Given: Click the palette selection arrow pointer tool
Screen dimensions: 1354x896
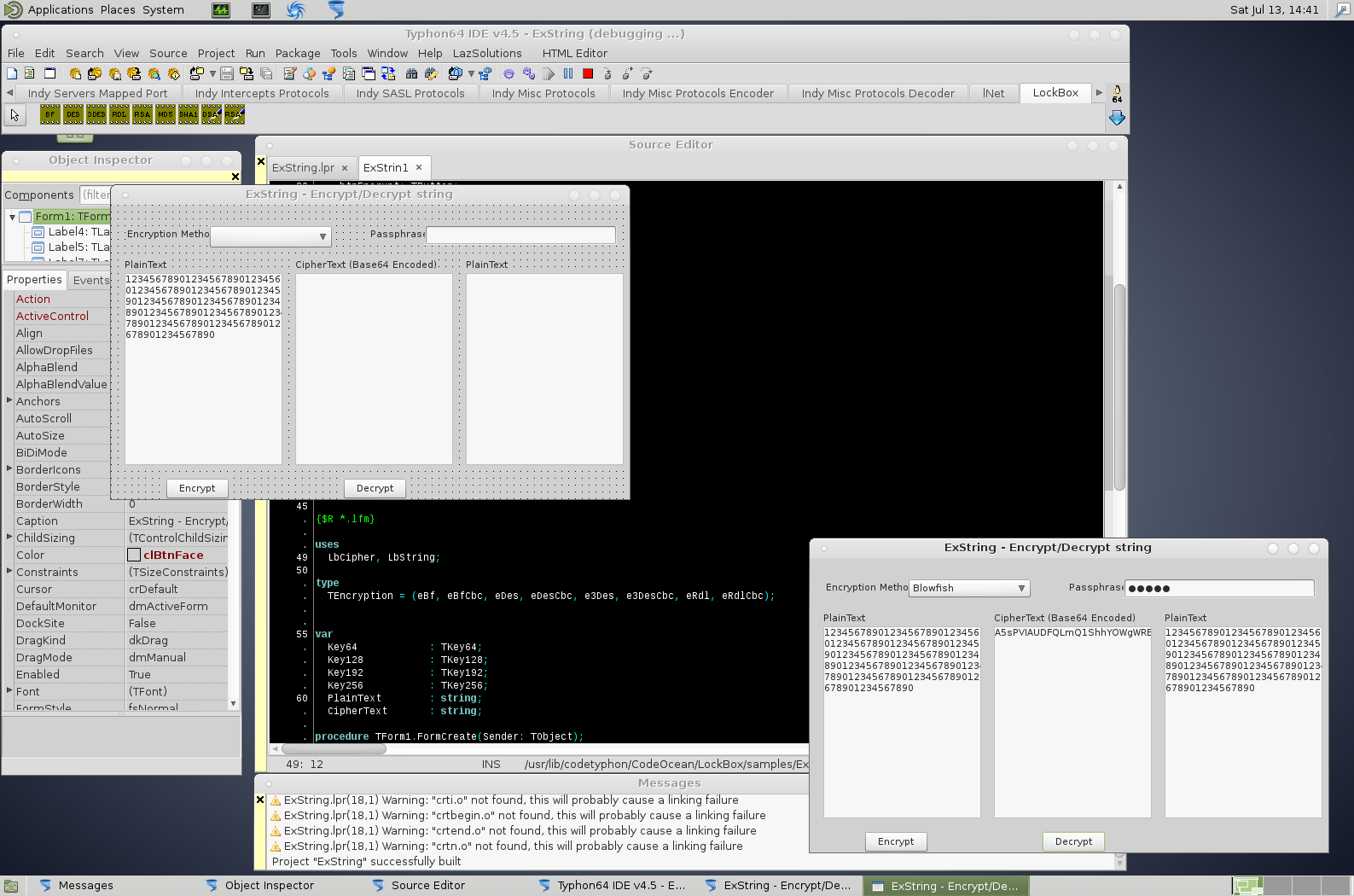Looking at the screenshot, I should click(15, 114).
